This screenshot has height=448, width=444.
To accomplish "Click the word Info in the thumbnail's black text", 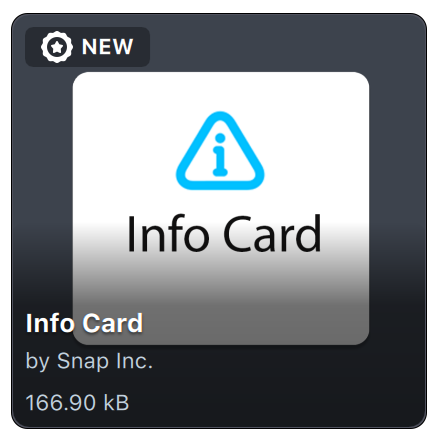I will (168, 233).
